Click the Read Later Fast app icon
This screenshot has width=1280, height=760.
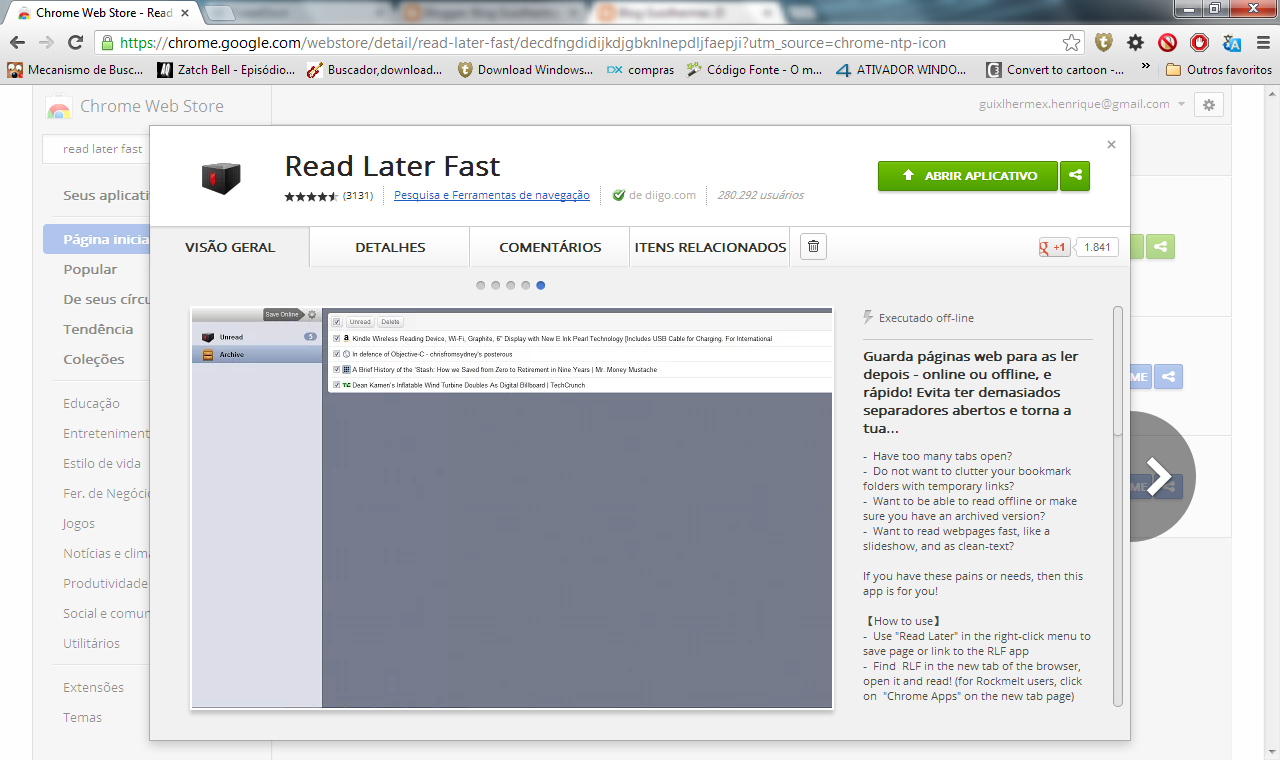click(x=220, y=178)
